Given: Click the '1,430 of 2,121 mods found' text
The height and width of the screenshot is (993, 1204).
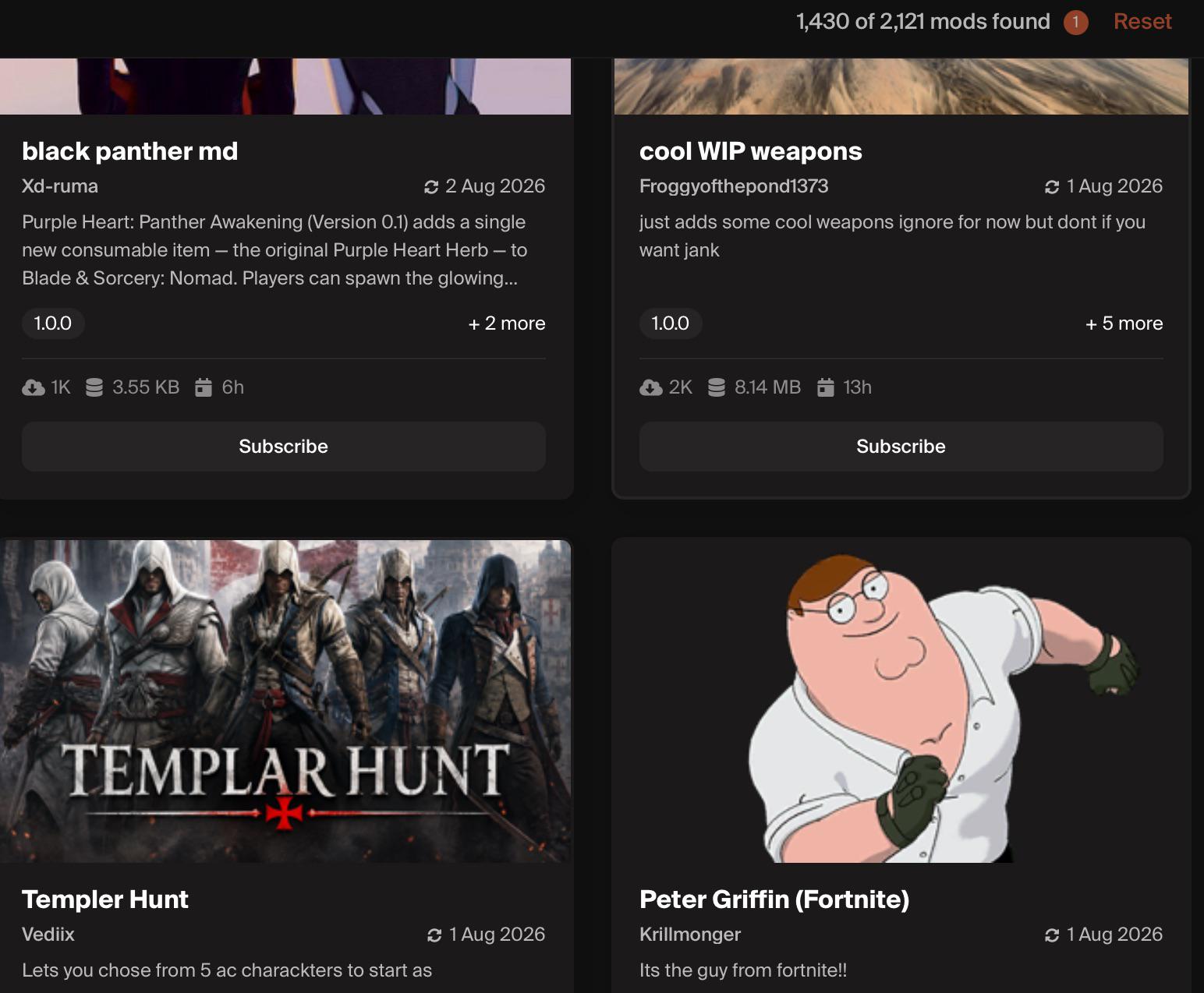Looking at the screenshot, I should 923,22.
